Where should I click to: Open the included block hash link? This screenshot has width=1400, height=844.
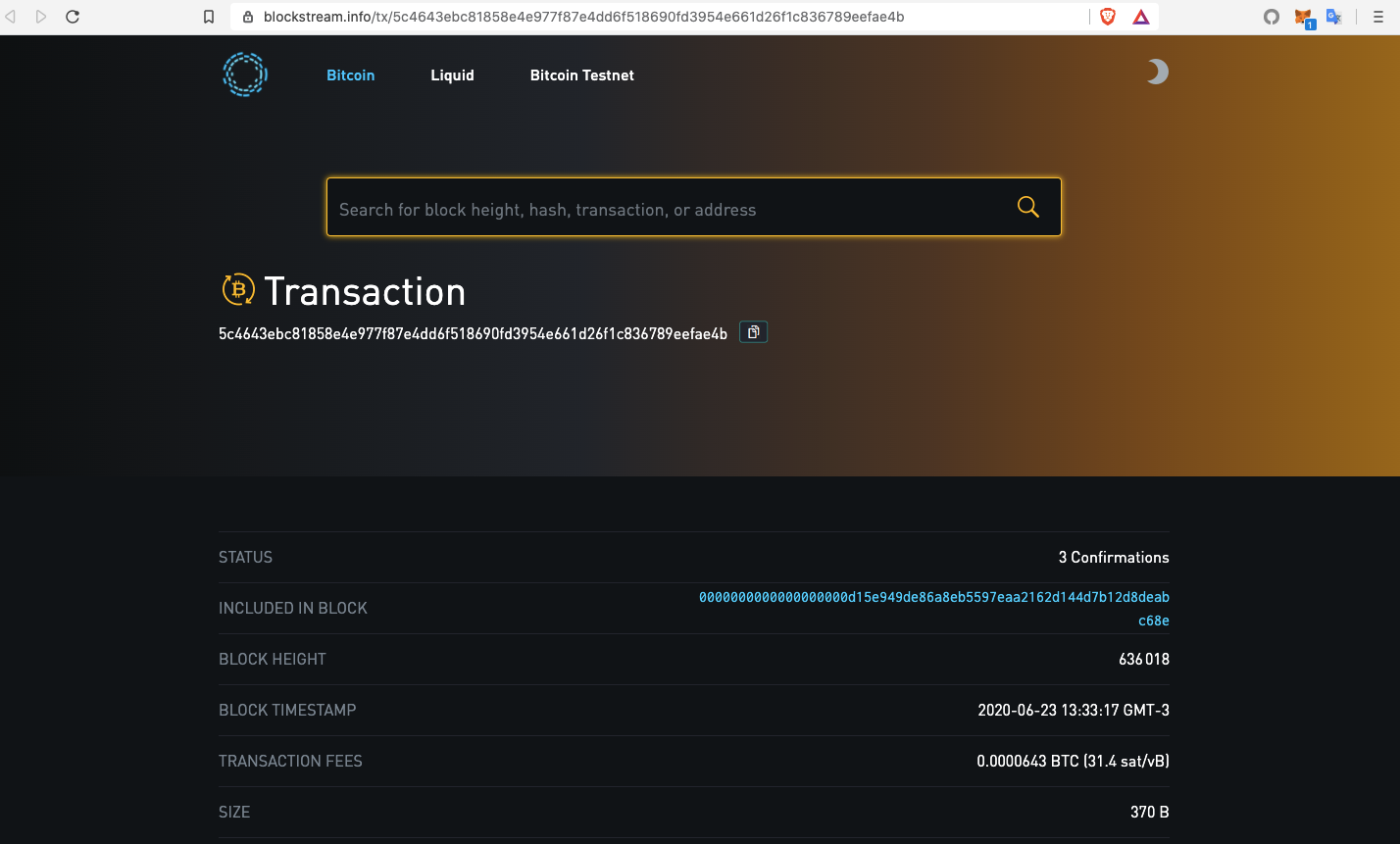[x=934, y=609]
